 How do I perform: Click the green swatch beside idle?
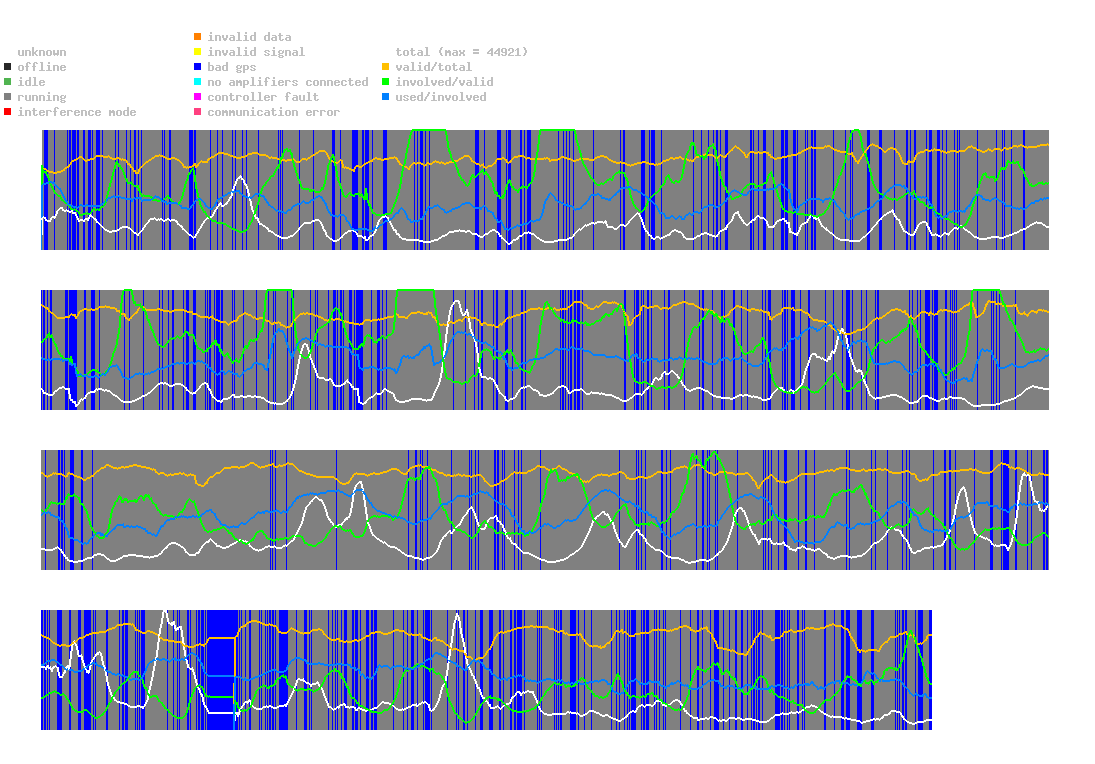(8, 82)
